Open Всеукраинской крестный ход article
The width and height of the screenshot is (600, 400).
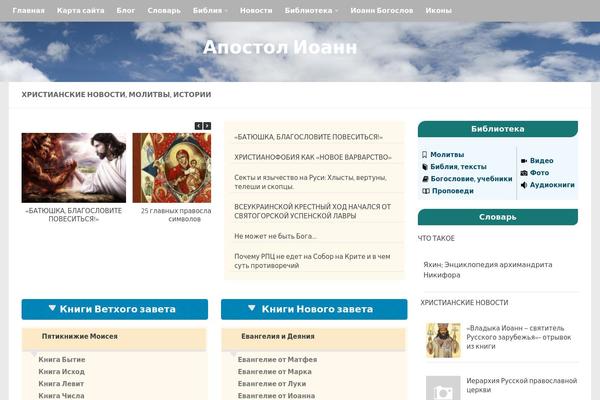(x=312, y=211)
